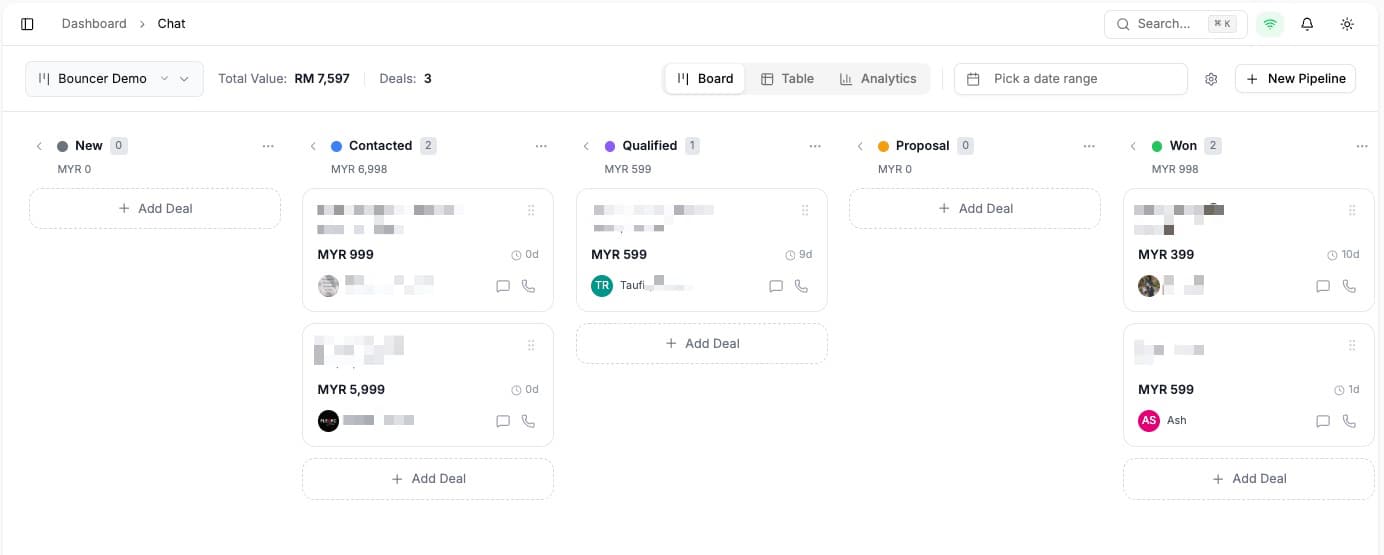Open chat on the Qualified MYR 599 deal

[776, 286]
